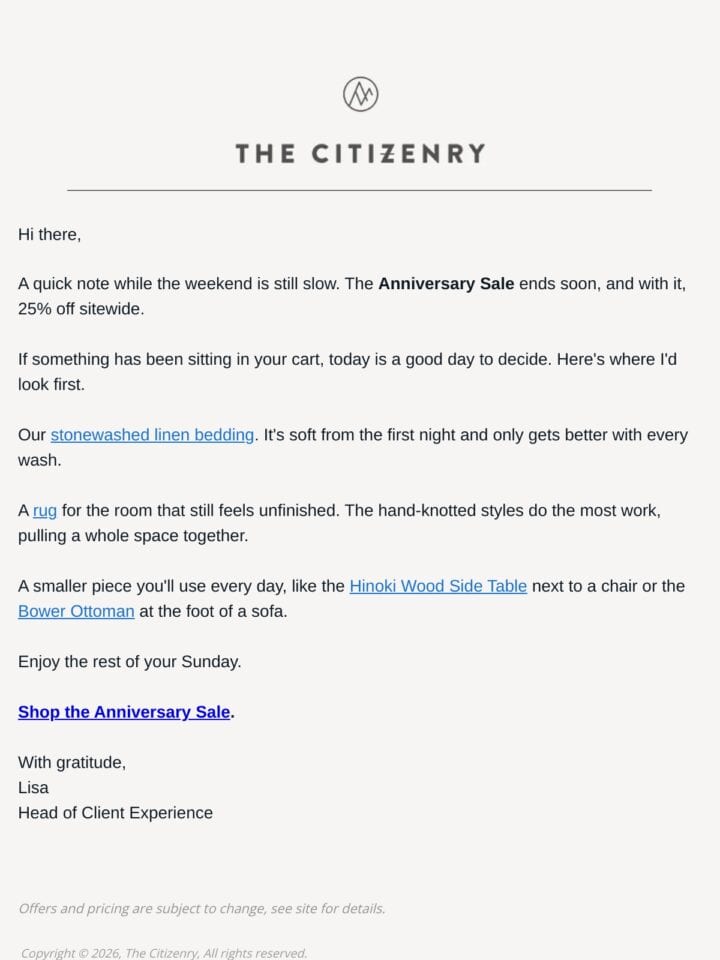Click the 'With gratitude,' sign-off
Image resolution: width=720 pixels, height=960 pixels.
click(x=72, y=762)
